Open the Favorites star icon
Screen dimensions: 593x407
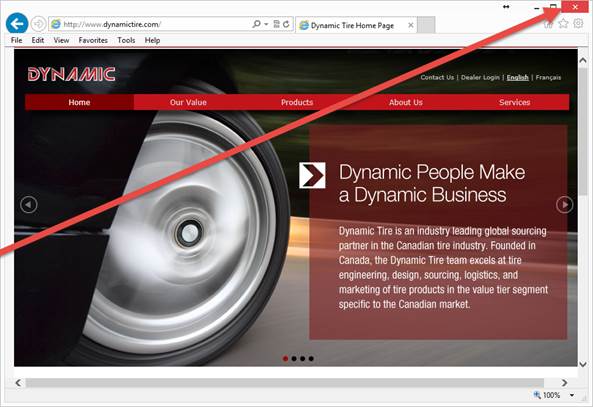click(563, 24)
